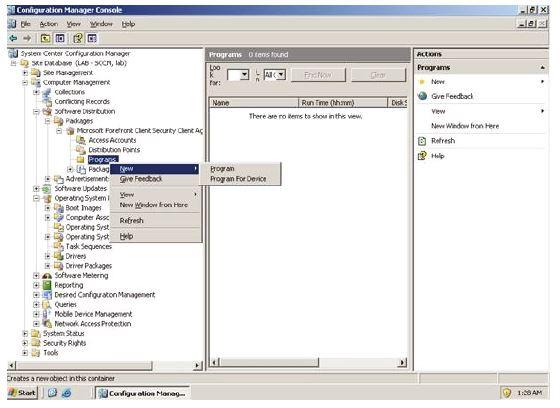Click the Software Distribution icon in tree
The width and height of the screenshot is (560, 408).
point(47,111)
